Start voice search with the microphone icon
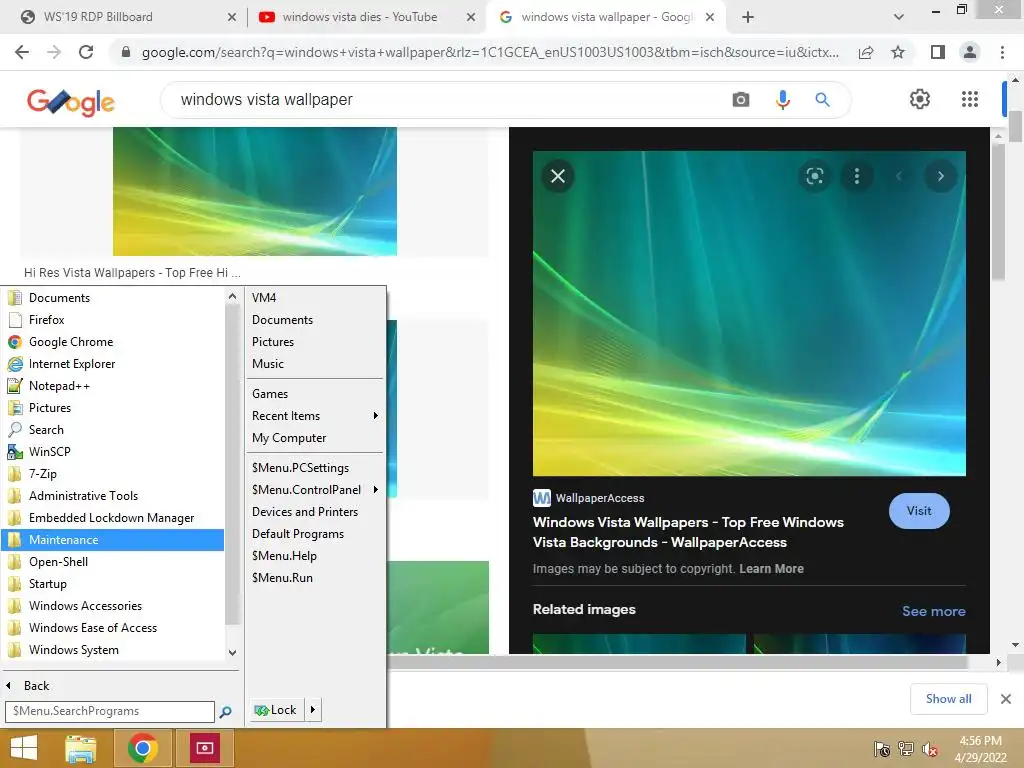The image size is (1024, 768). tap(782, 99)
